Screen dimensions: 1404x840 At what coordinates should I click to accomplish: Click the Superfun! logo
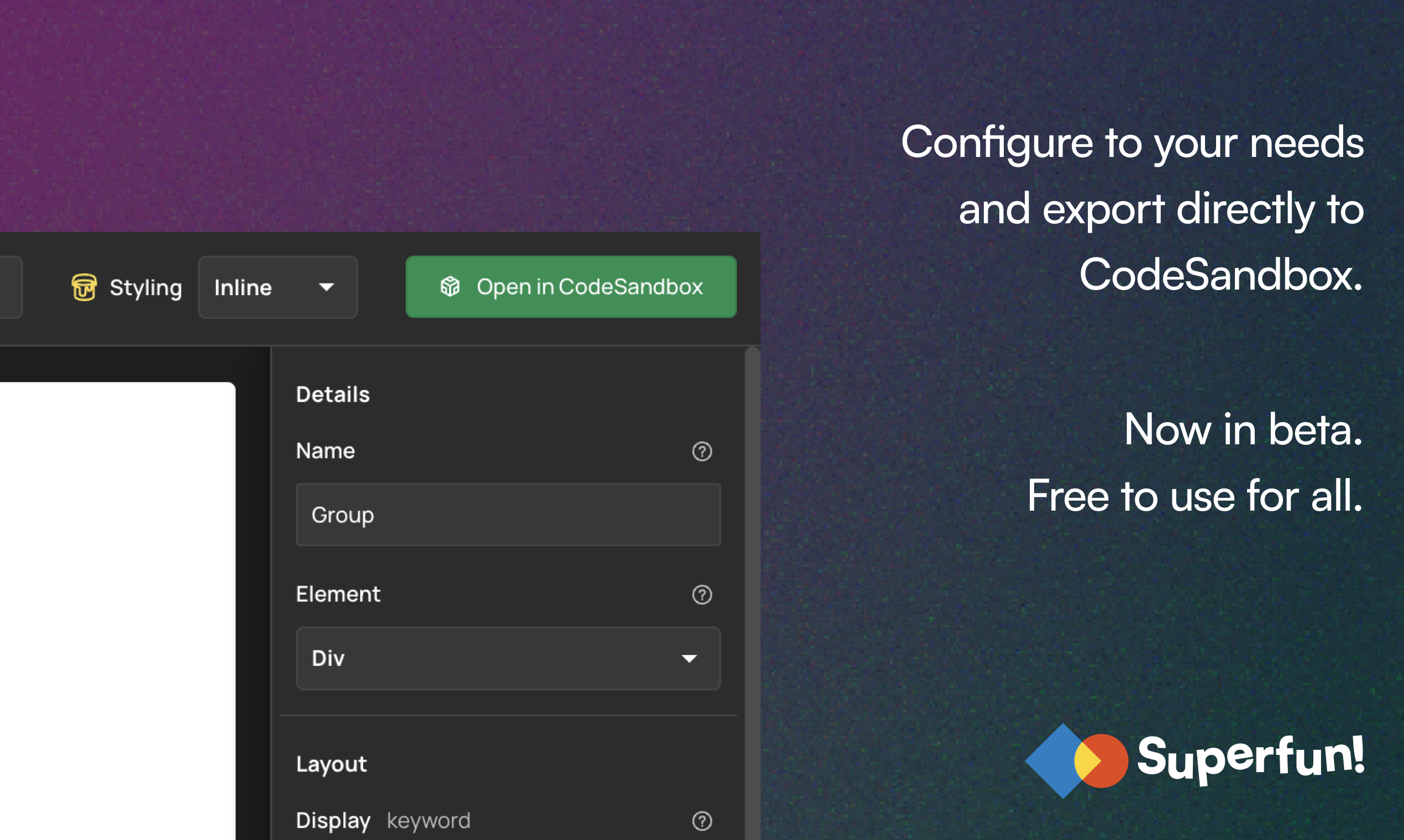pos(1195,760)
